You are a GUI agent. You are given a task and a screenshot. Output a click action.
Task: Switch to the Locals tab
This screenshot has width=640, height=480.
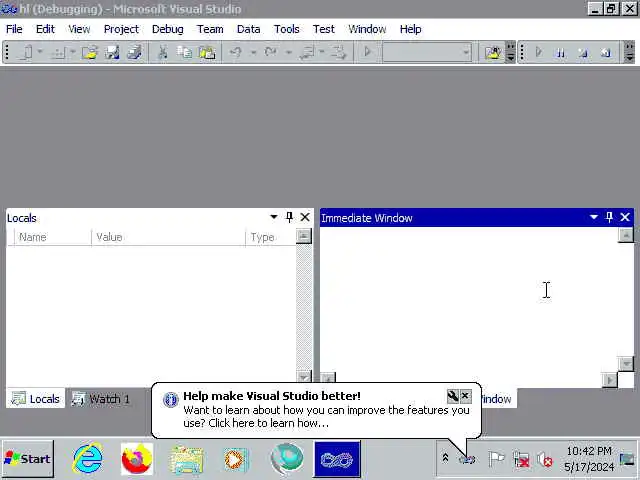(36, 398)
